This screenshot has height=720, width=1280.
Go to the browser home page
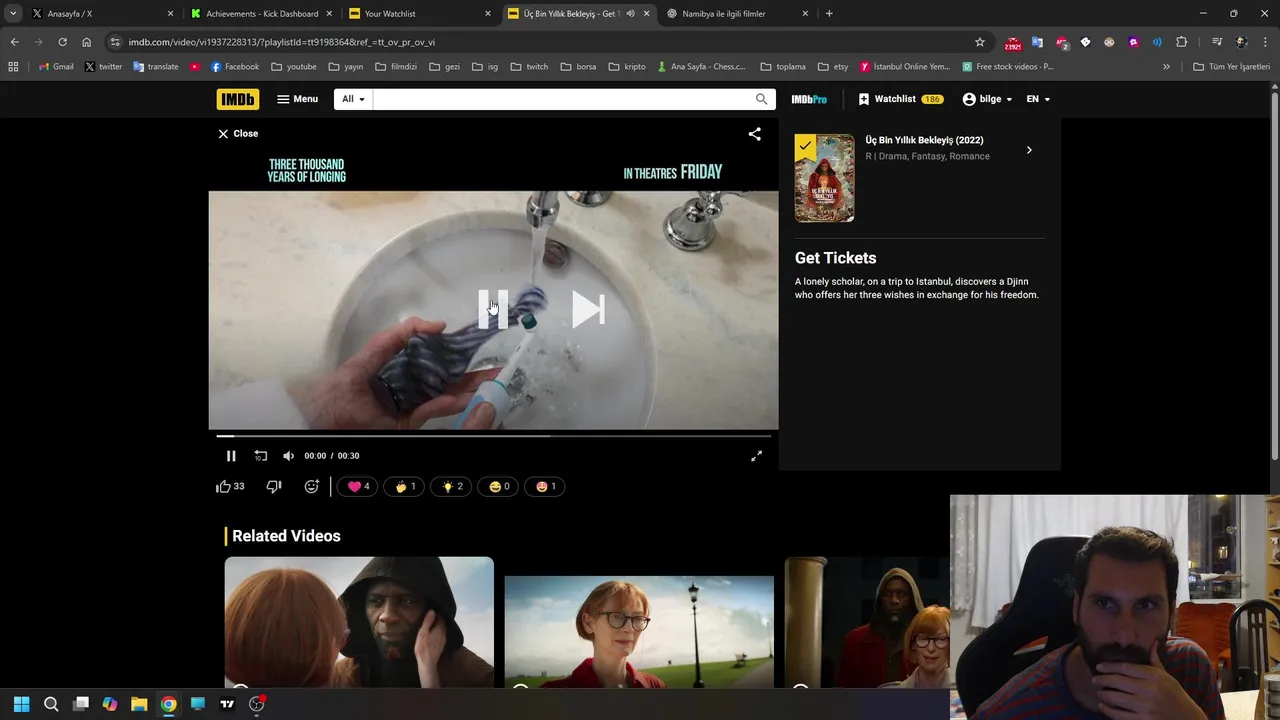pyautogui.click(x=86, y=42)
